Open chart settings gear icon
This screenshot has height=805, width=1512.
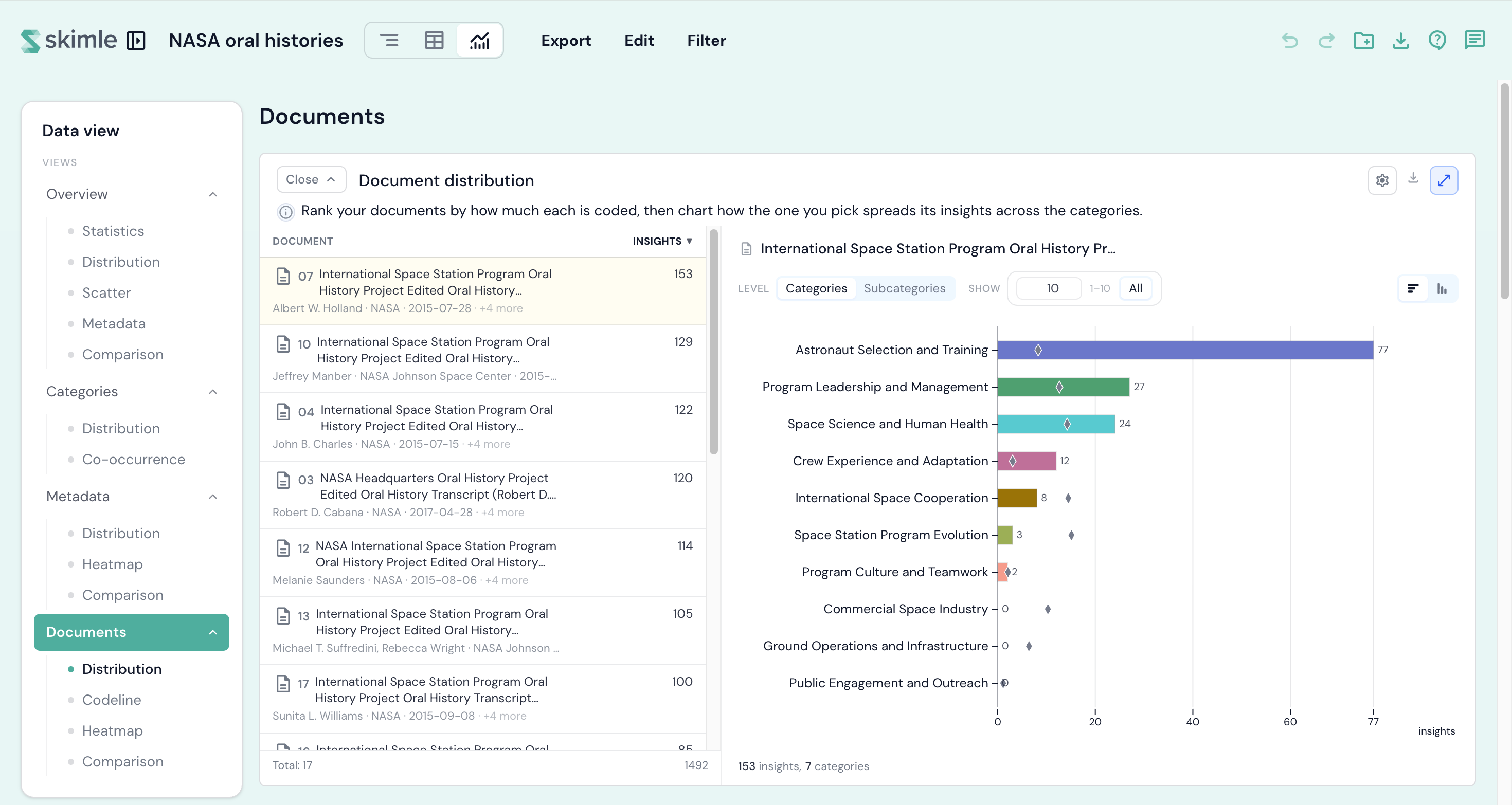tap(1382, 180)
